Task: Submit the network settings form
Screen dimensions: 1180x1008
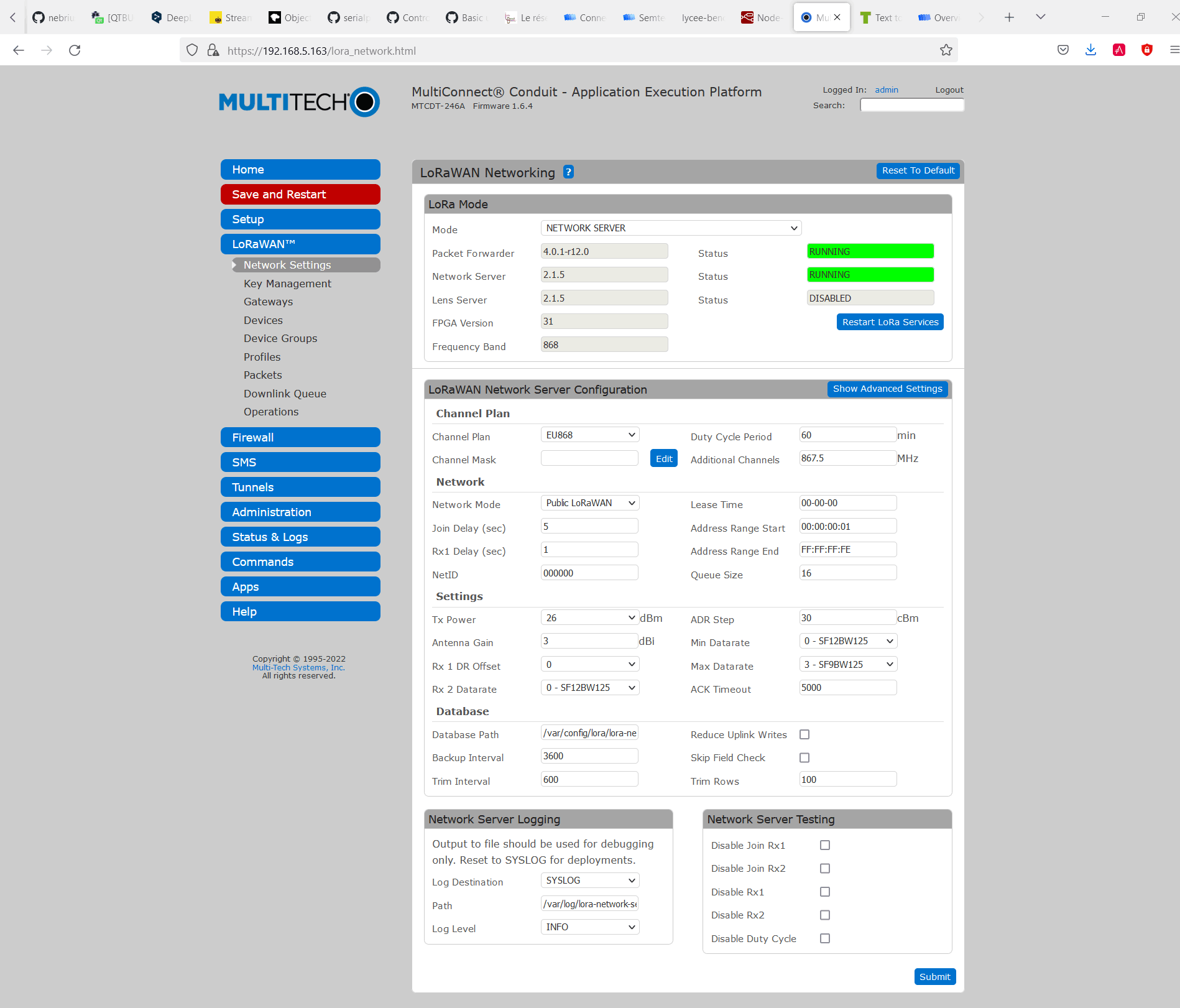Action: pyautogui.click(x=934, y=977)
